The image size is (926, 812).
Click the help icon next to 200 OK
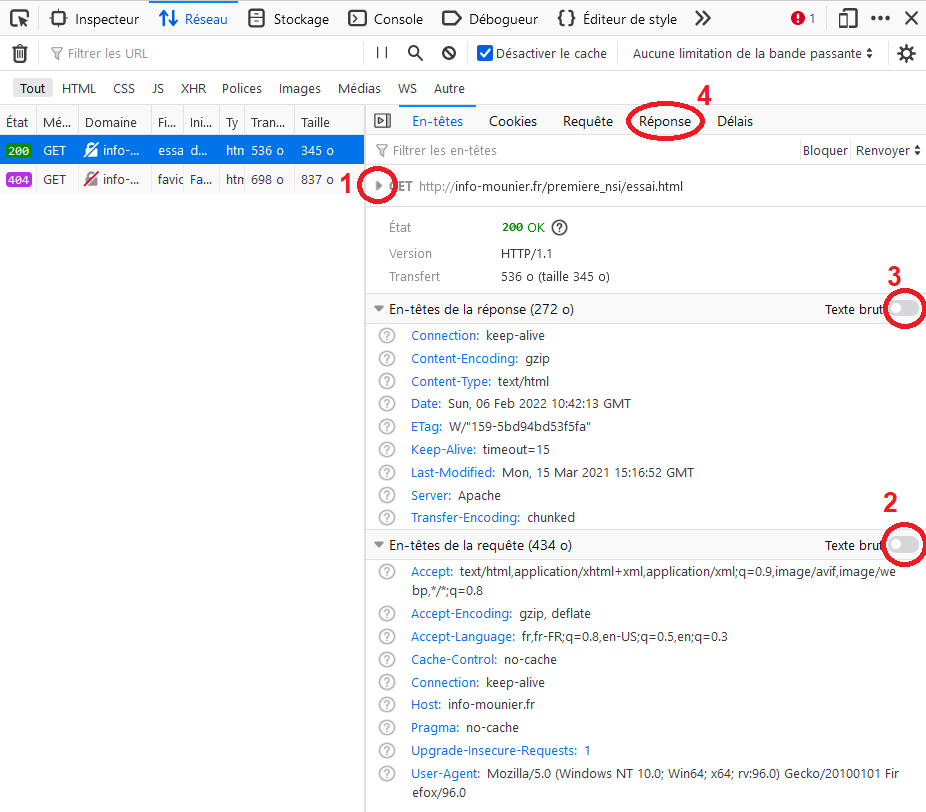tap(559, 227)
